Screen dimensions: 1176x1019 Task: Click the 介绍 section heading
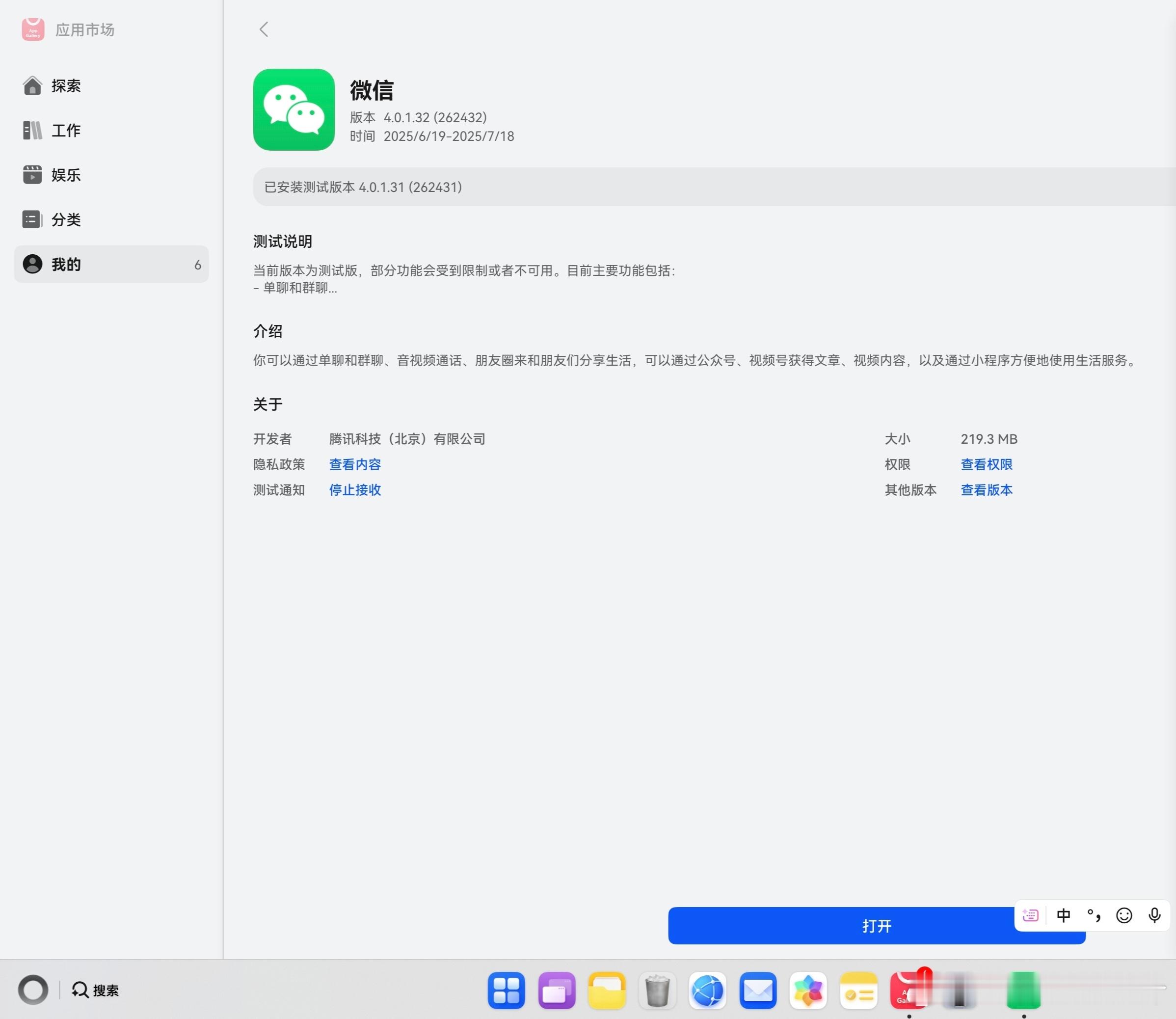coord(268,331)
